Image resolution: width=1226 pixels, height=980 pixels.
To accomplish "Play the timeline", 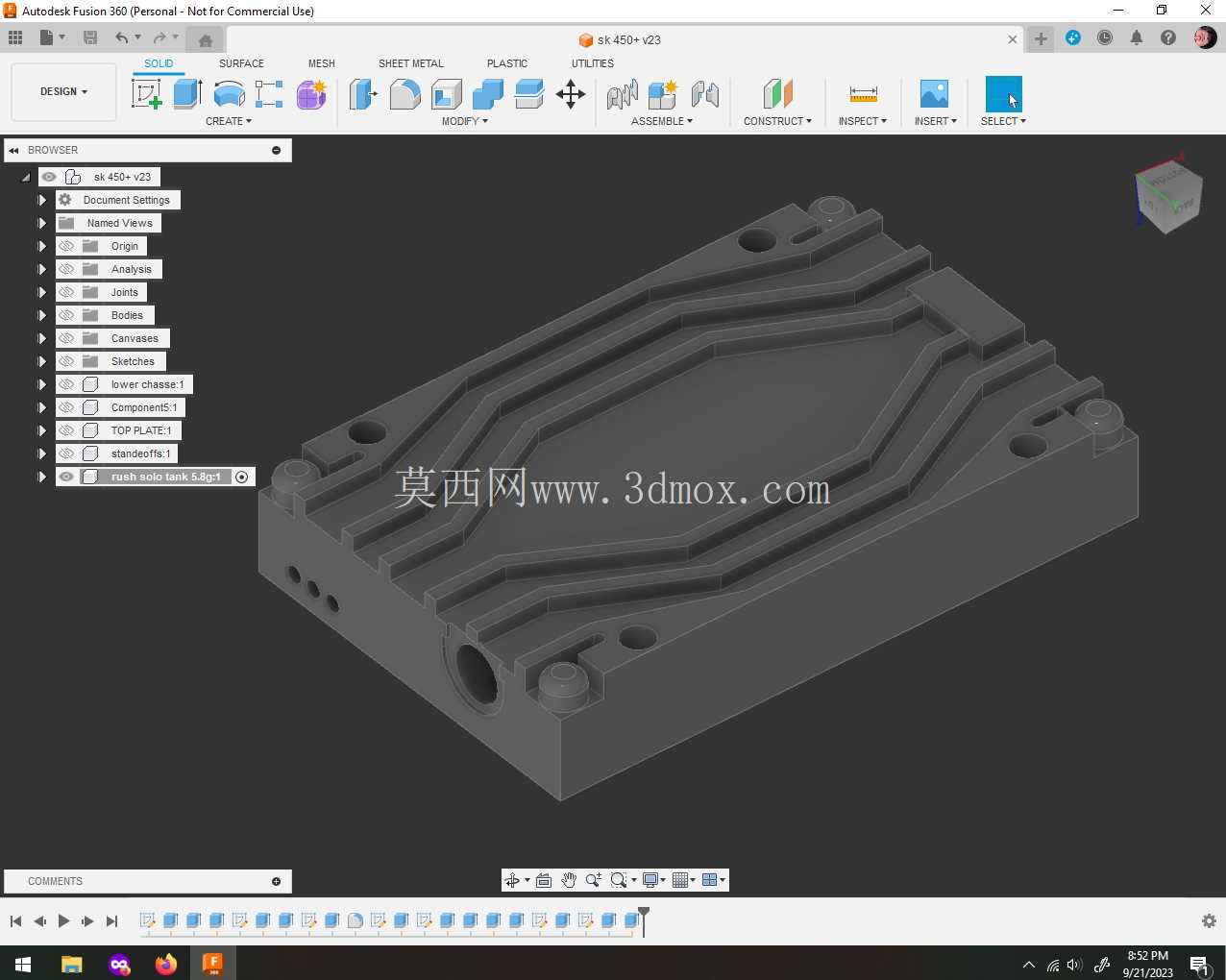I will click(x=63, y=920).
